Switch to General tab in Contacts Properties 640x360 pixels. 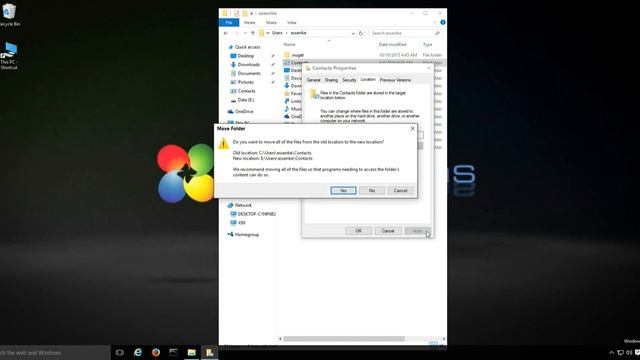click(x=313, y=80)
